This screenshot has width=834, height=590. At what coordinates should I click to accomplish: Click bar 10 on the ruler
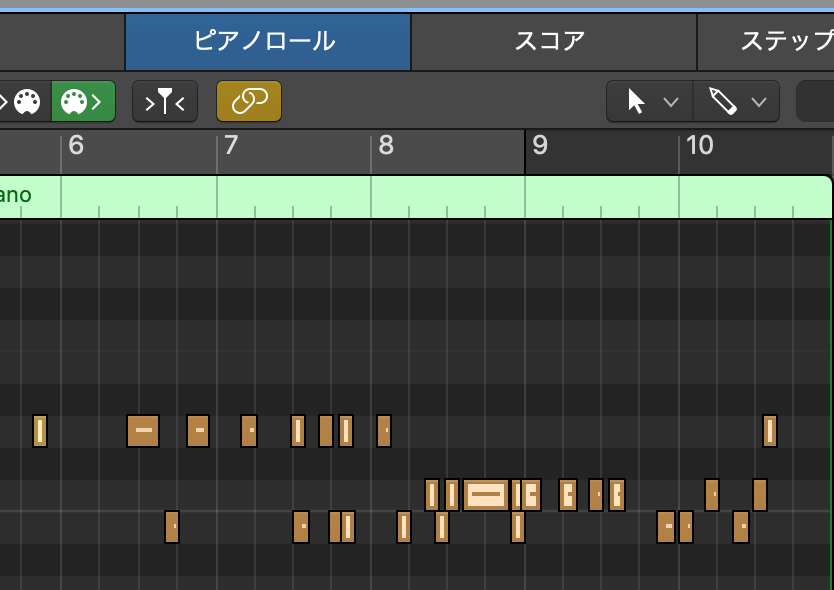point(699,145)
